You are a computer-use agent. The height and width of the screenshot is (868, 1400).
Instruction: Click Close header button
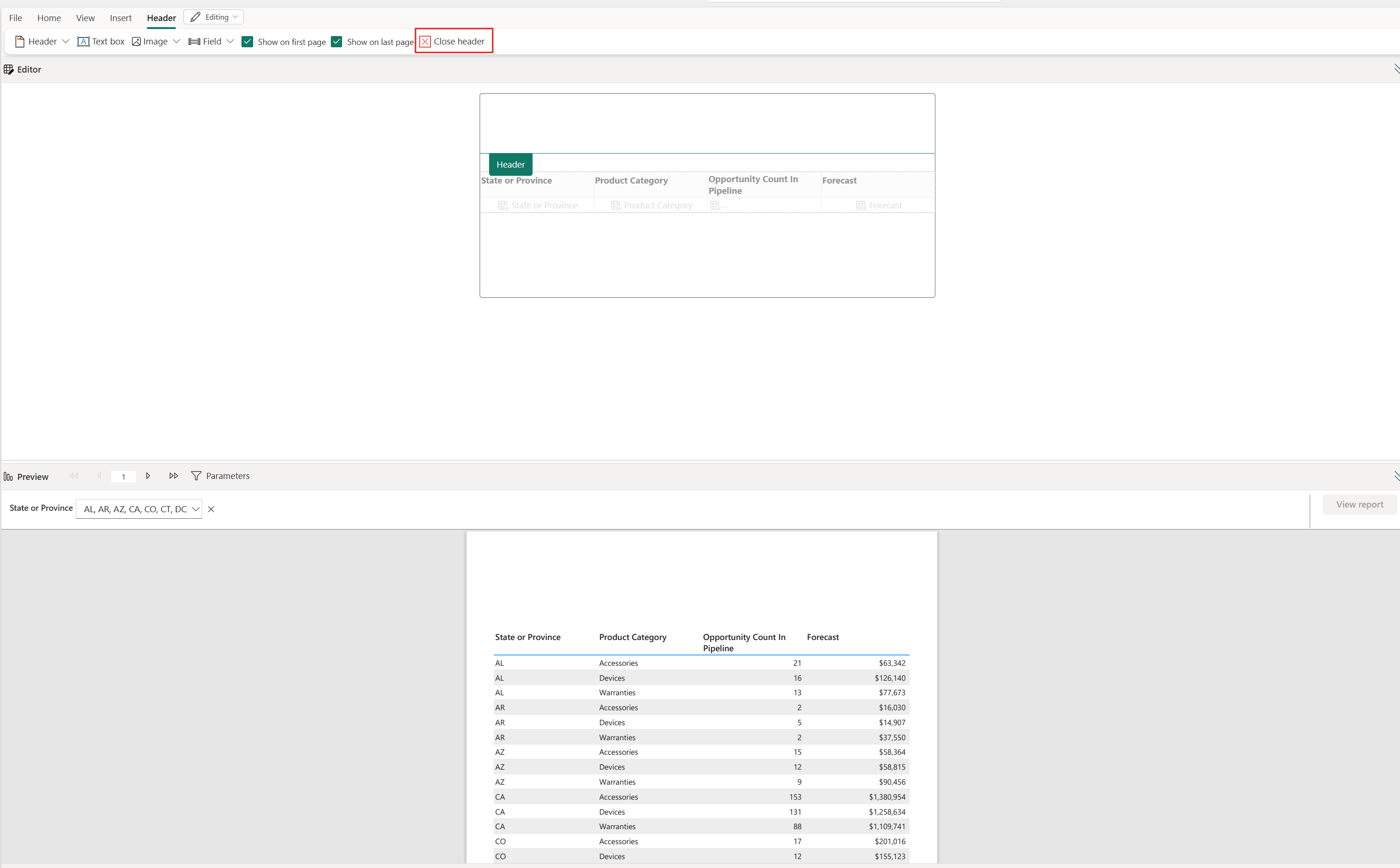point(452,41)
